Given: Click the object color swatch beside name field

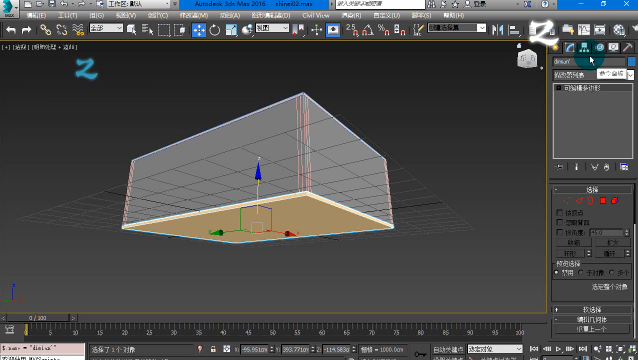Looking at the screenshot, I should tap(631, 61).
